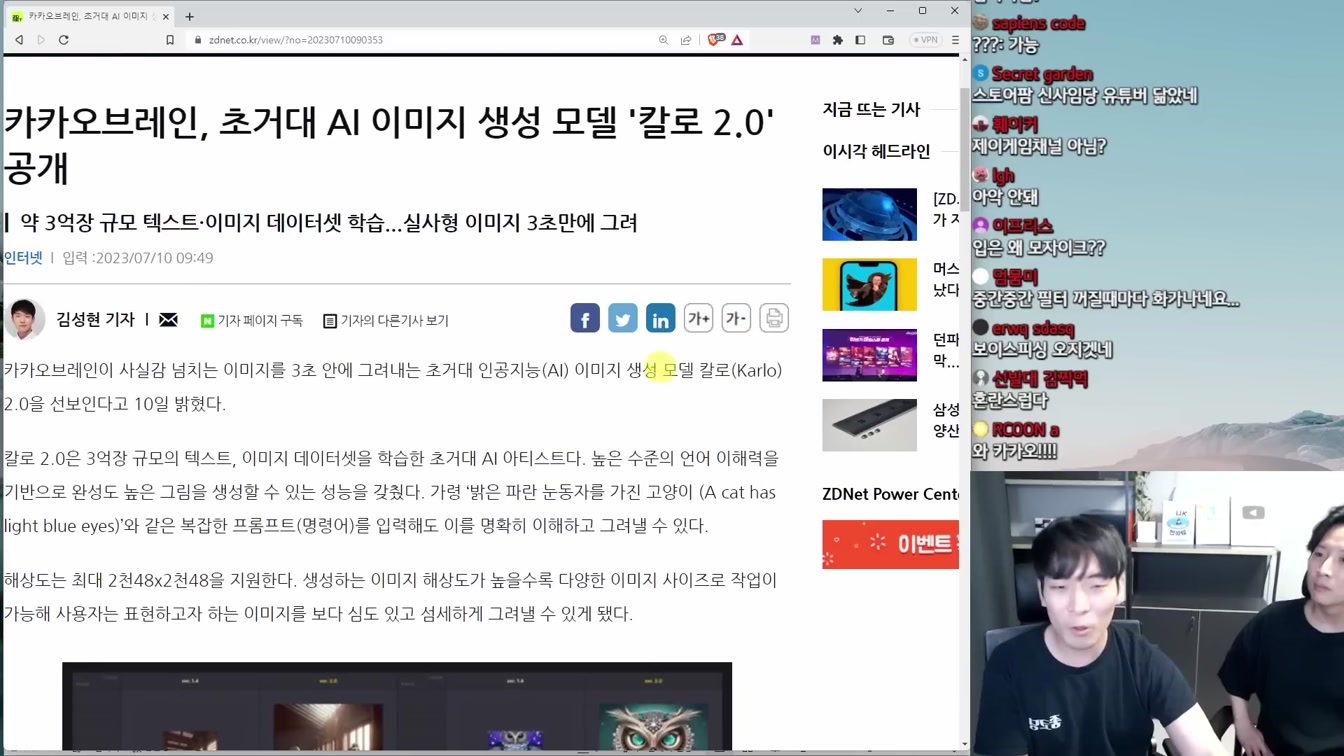Screen dimensions: 1344x756
Task: Reload the page with the refresh icon
Action: (x=64, y=40)
